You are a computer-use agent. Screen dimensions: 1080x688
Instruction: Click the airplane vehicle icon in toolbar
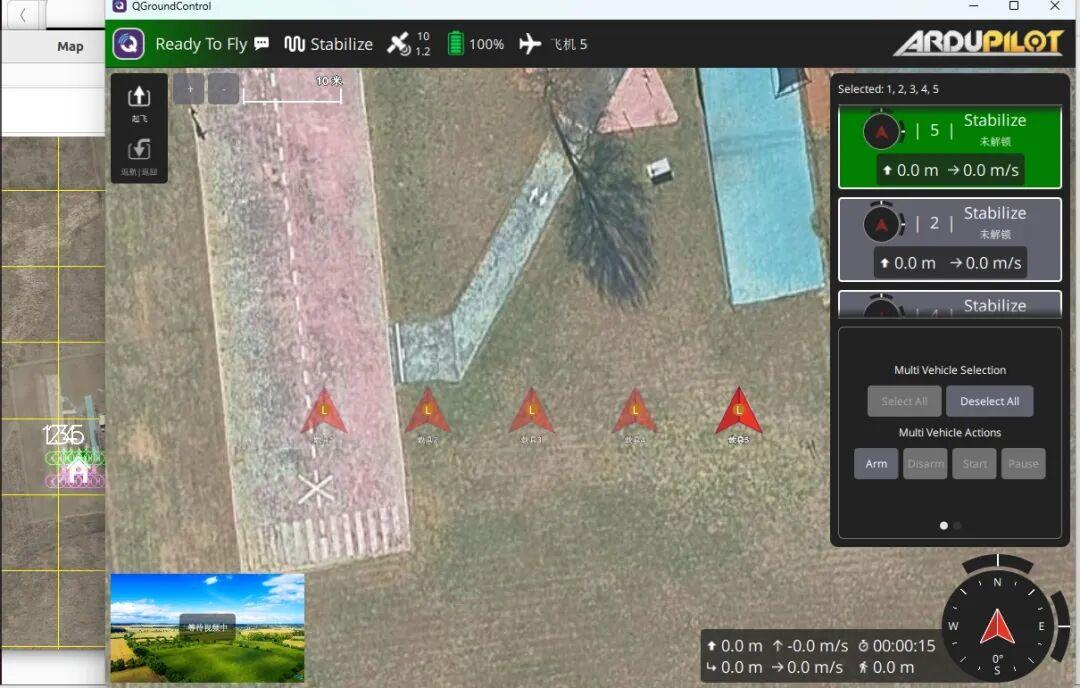[x=530, y=43]
